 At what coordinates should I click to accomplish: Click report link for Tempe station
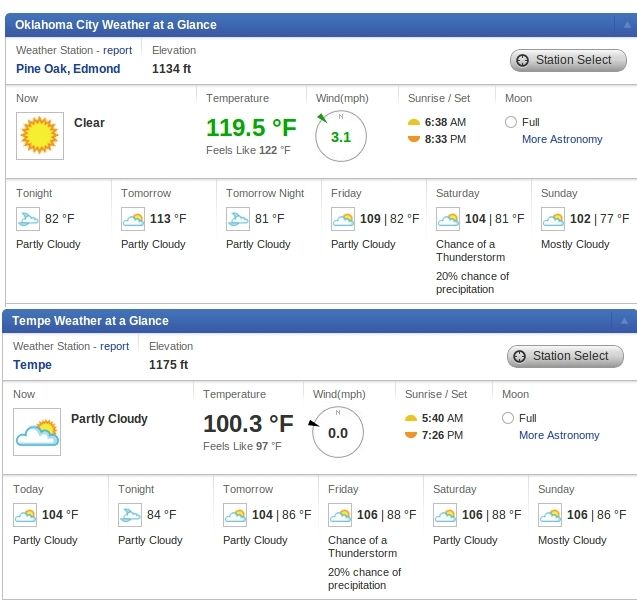(114, 346)
